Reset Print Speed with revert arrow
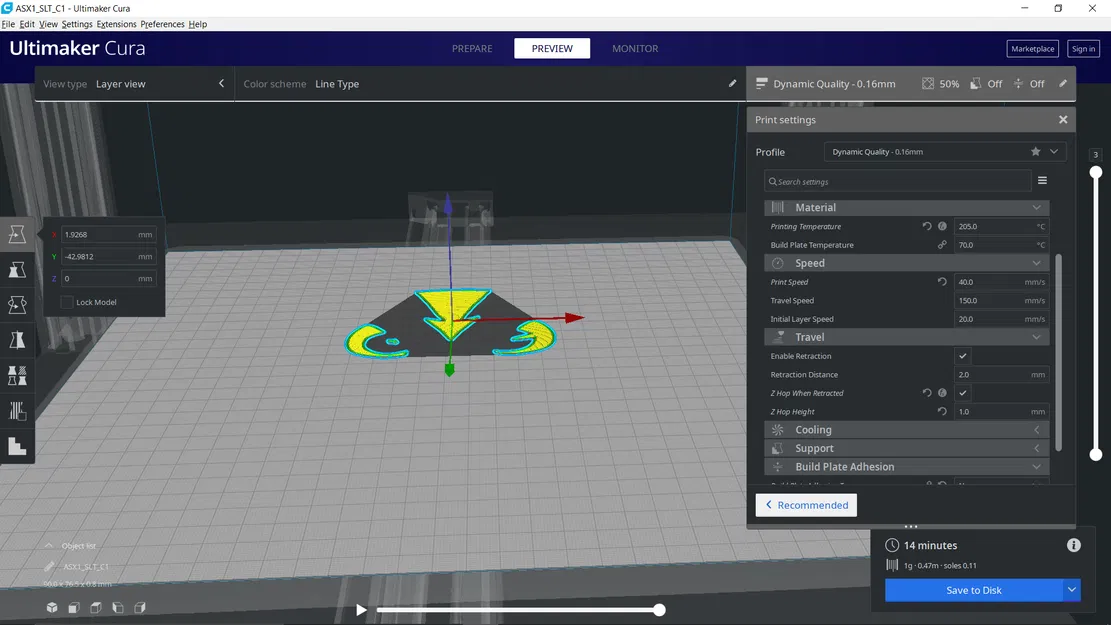Viewport: 1111px width, 625px height. click(942, 281)
